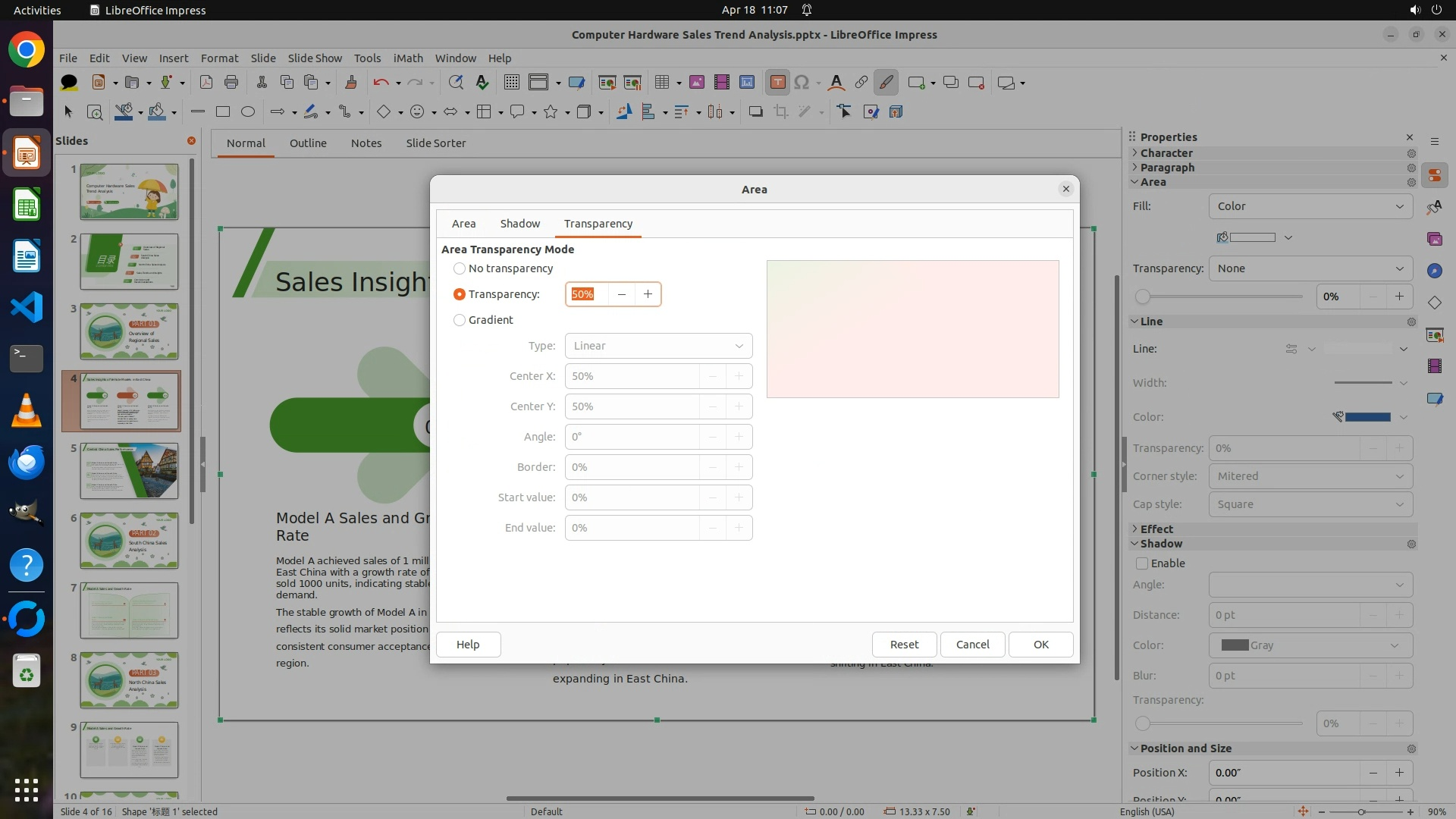Enable the Shadow checkbox in sidebar
This screenshot has width=1456, height=819.
pos(1142,563)
